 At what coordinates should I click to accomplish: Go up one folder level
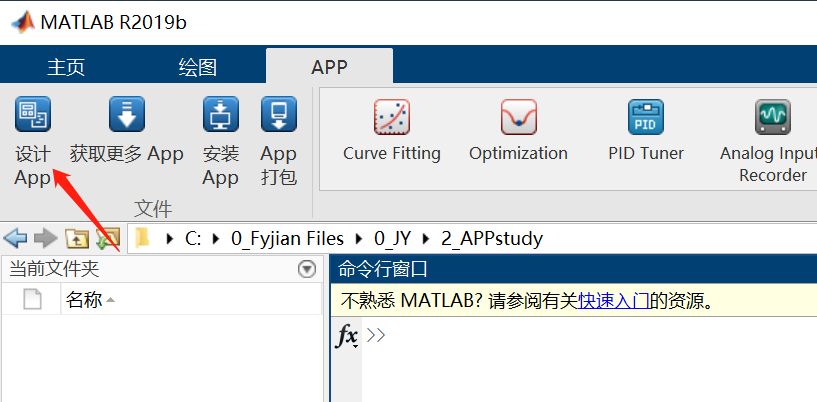click(x=77, y=239)
